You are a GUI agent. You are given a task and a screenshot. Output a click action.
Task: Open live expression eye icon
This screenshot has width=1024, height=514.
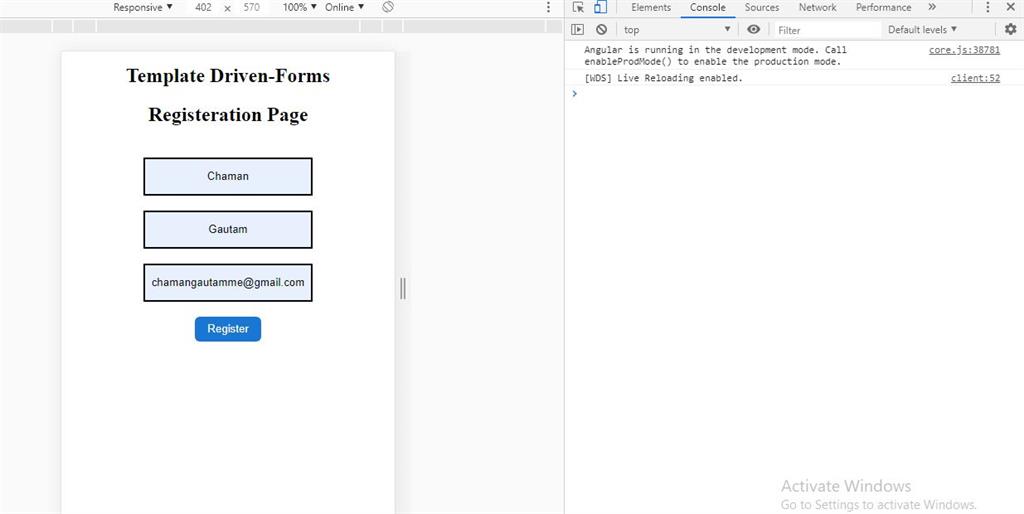[754, 29]
